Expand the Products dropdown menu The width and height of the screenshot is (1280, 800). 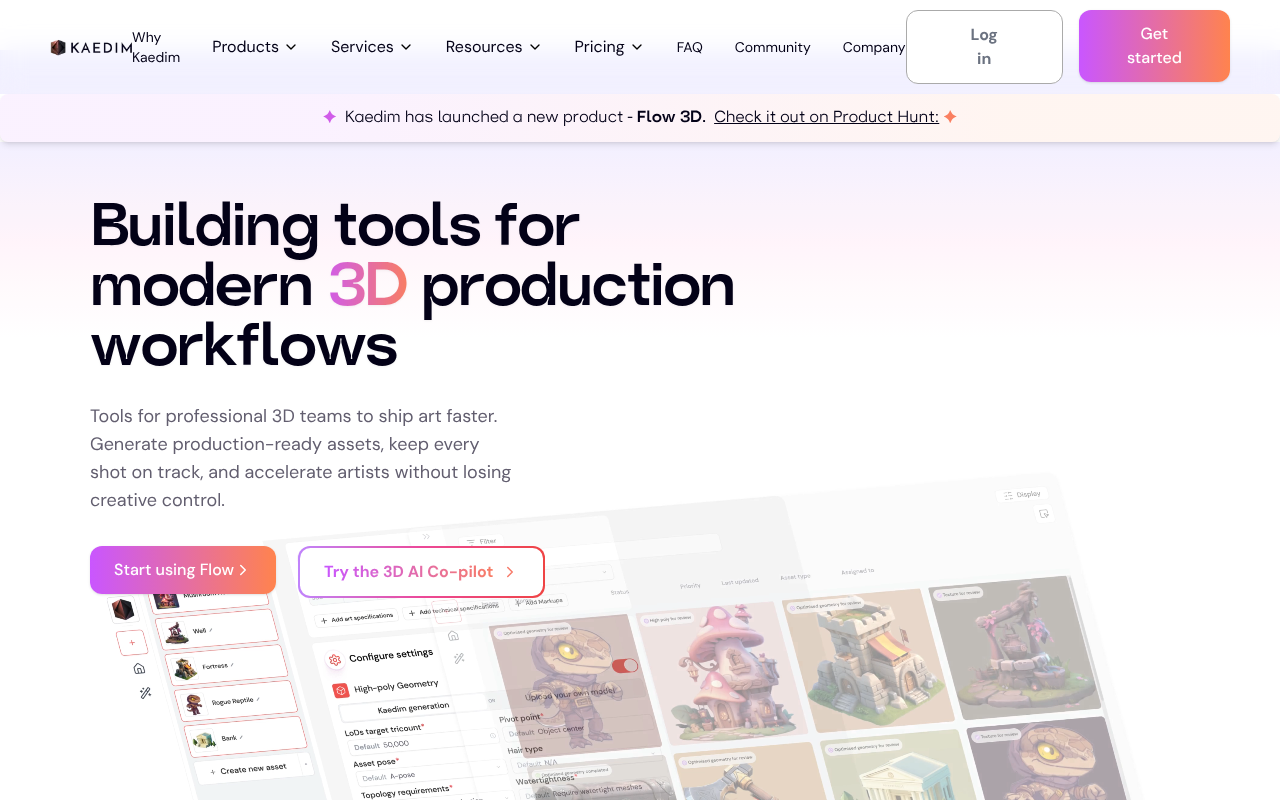pyautogui.click(x=254, y=47)
